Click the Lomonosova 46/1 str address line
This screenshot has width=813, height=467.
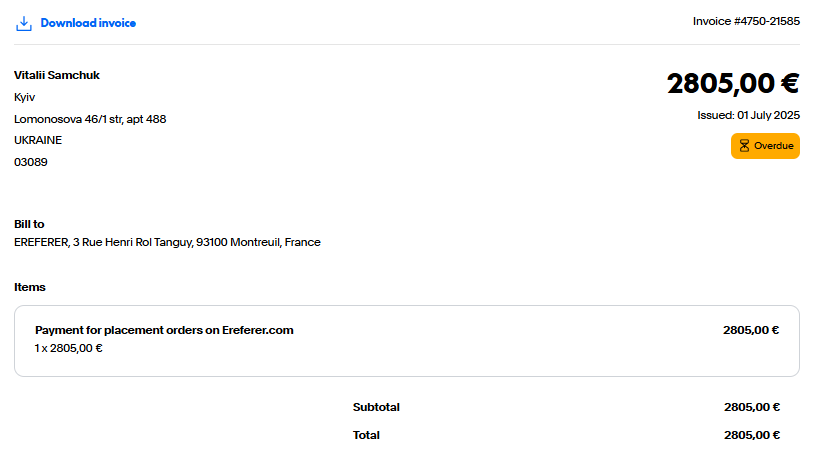(90, 119)
